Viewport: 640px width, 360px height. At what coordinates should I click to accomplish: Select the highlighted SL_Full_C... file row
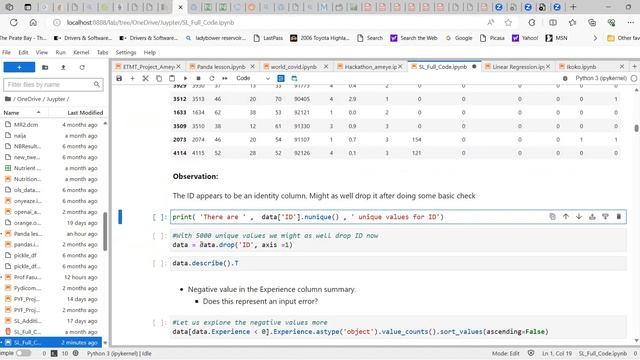click(x=52, y=342)
